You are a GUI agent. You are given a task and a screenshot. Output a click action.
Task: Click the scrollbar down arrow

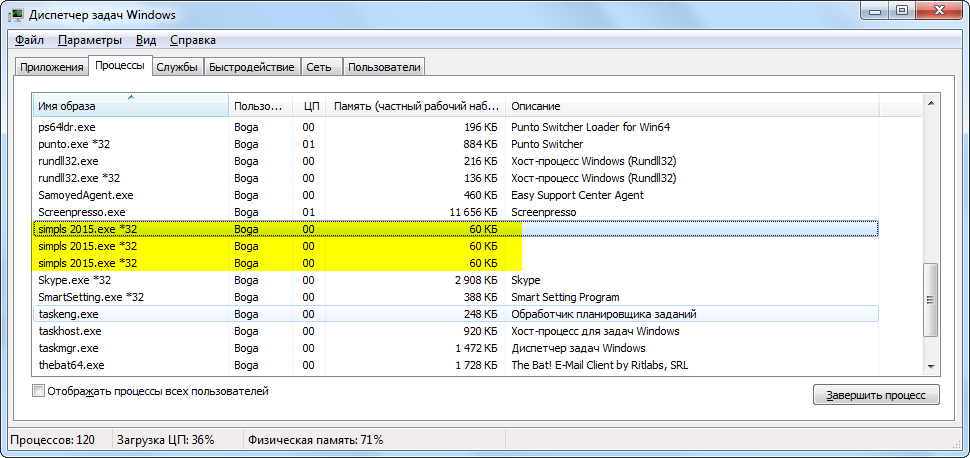[931, 367]
